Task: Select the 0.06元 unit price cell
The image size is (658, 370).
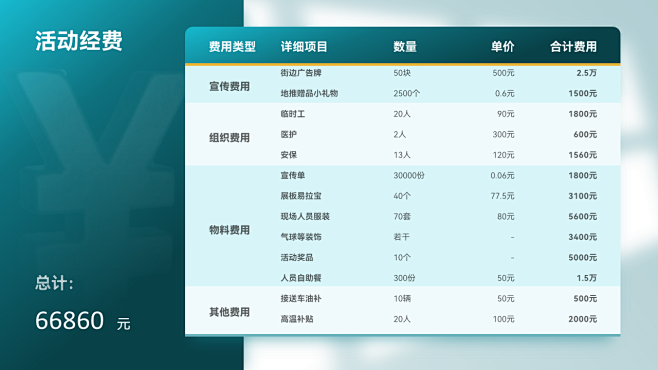Action: pos(502,176)
